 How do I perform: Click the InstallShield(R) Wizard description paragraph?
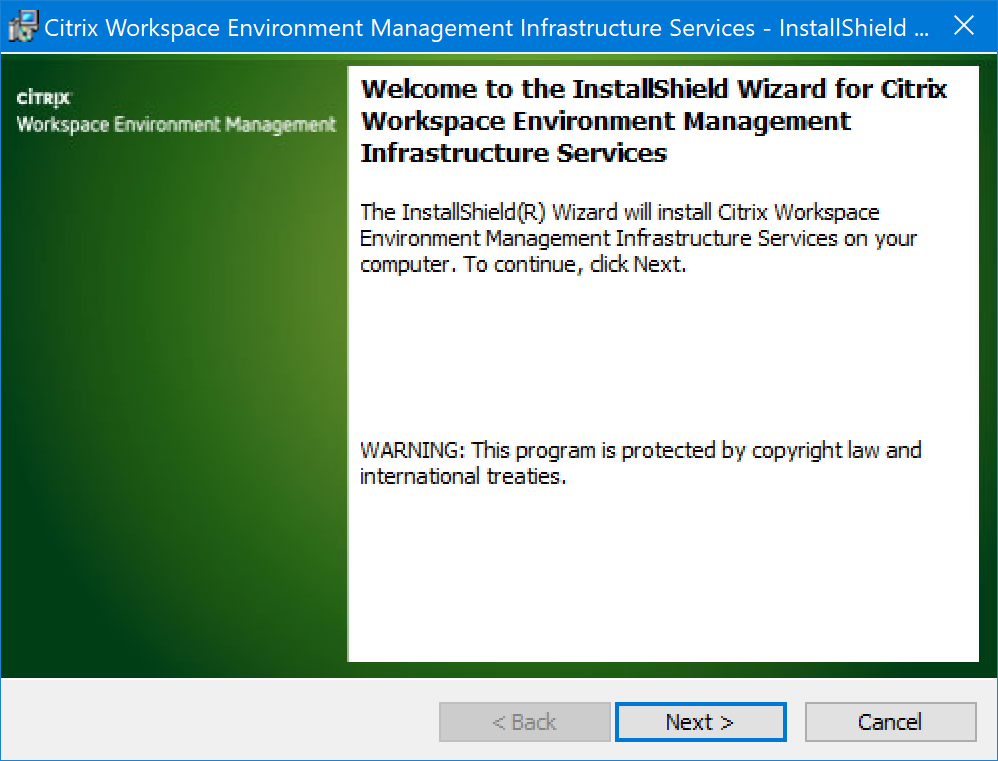[637, 239]
